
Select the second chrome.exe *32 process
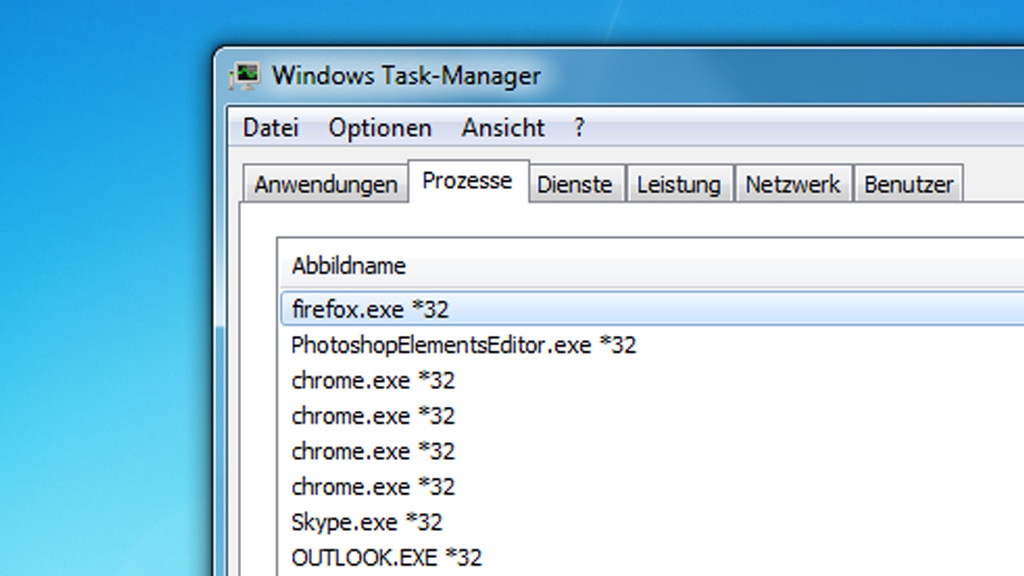pos(652,415)
